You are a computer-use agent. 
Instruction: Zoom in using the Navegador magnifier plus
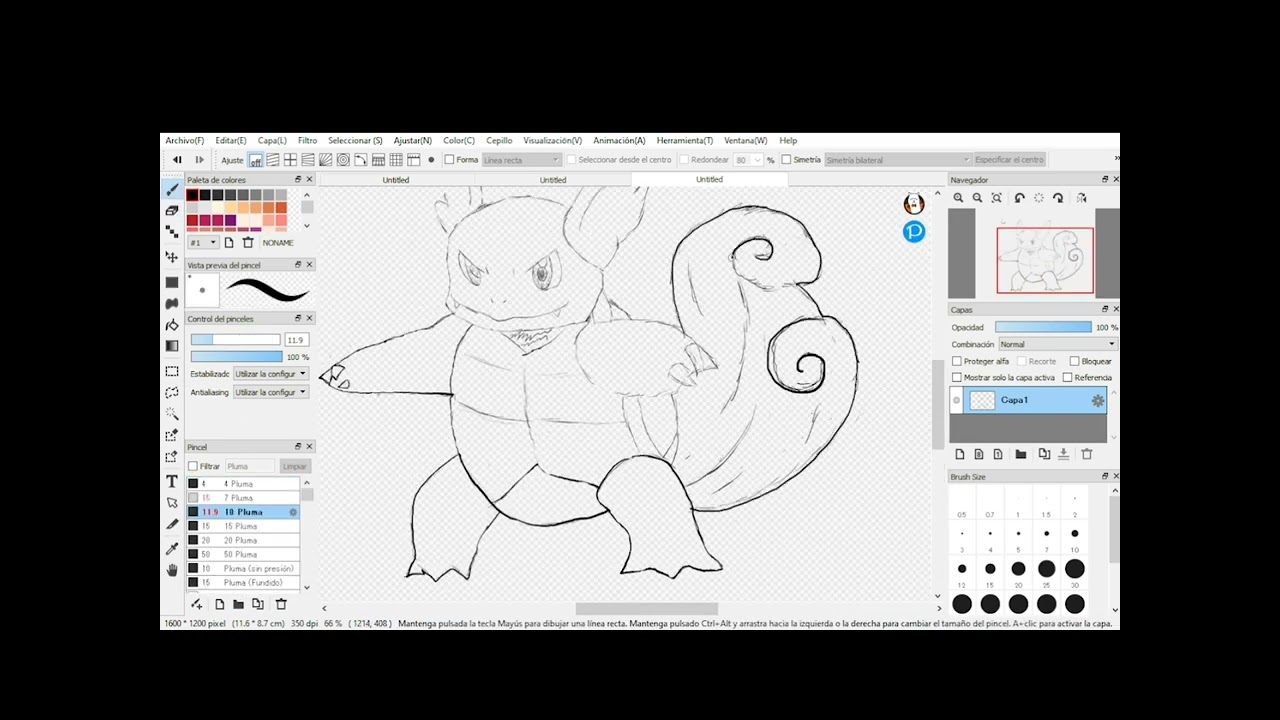click(x=958, y=198)
